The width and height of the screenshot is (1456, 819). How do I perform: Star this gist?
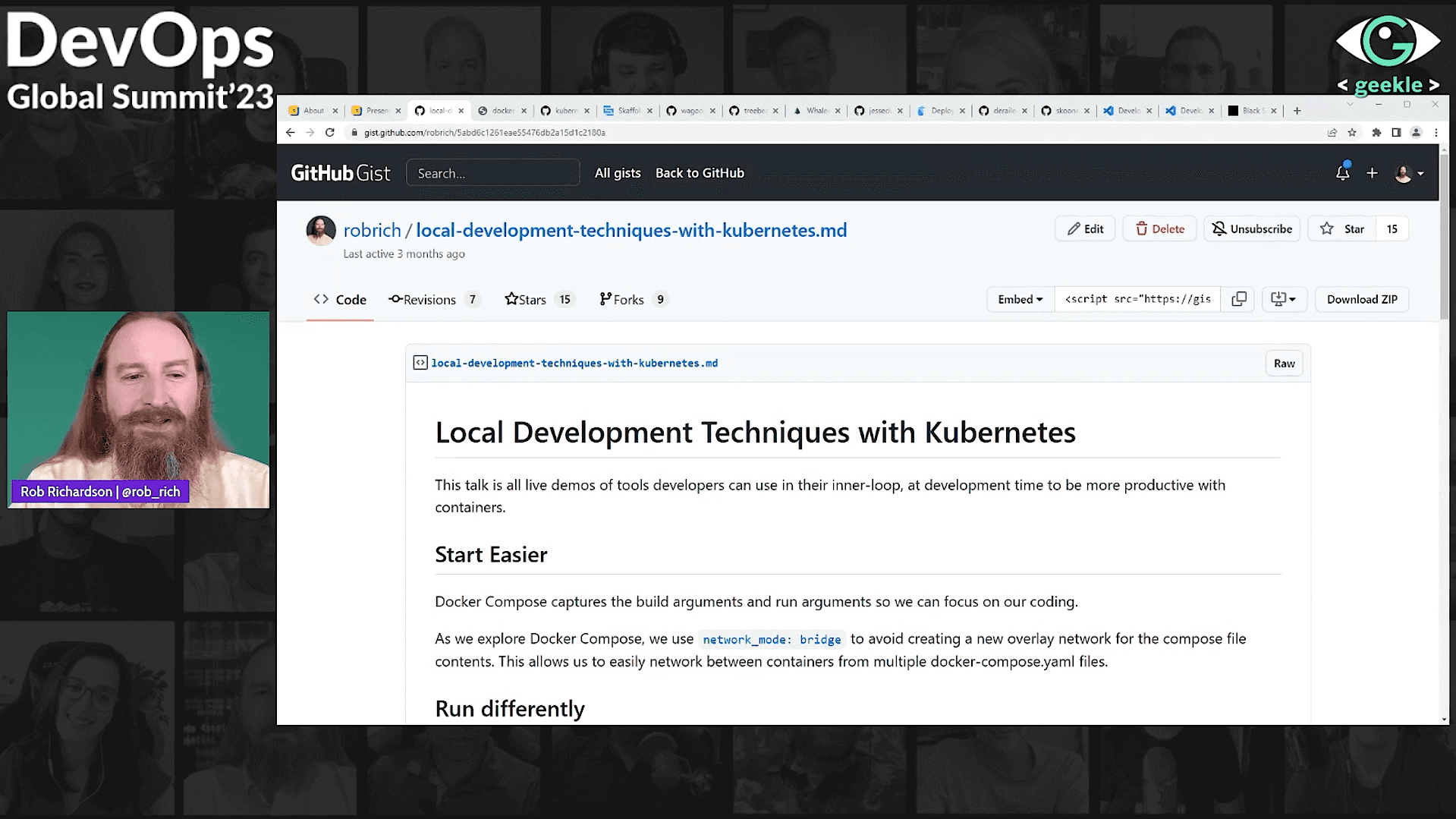point(1342,229)
